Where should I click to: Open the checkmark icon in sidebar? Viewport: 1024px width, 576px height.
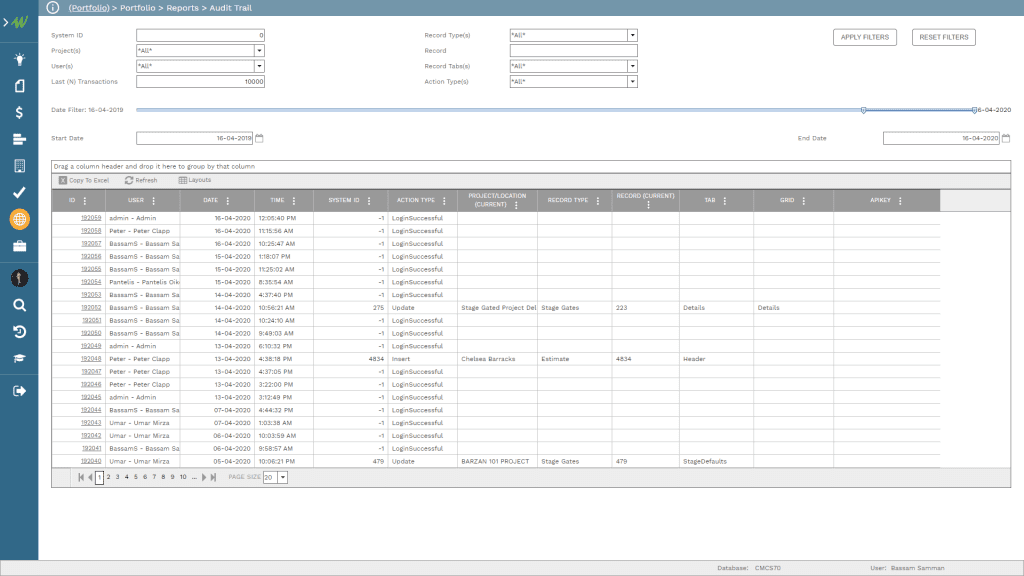click(x=19, y=192)
